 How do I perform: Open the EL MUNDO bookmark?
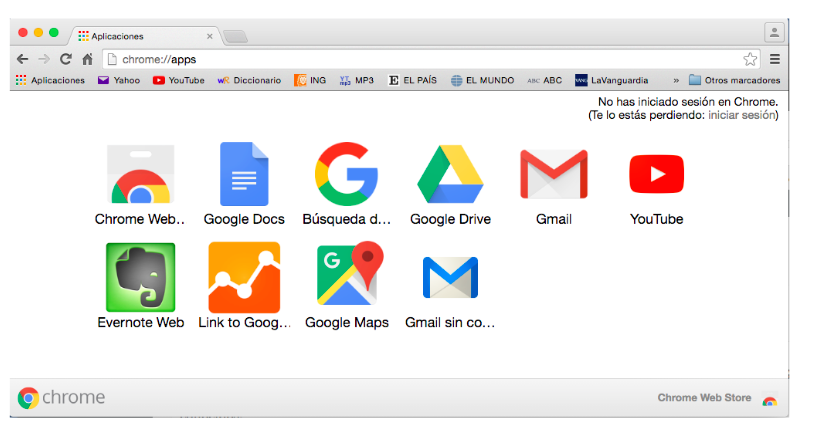pos(483,80)
